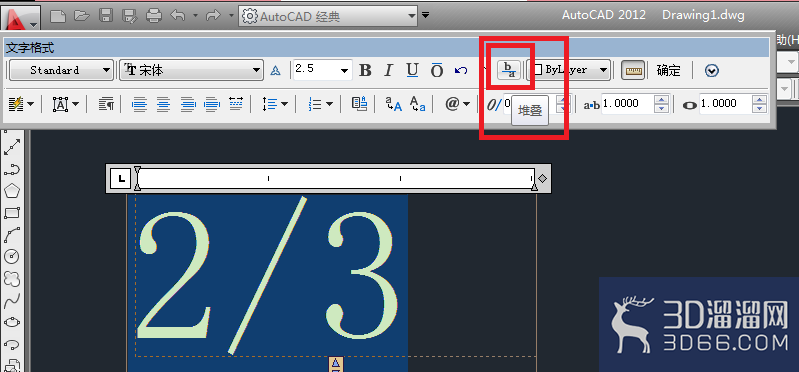Click the insert field icon
The height and width of the screenshot is (372, 799).
[360, 104]
